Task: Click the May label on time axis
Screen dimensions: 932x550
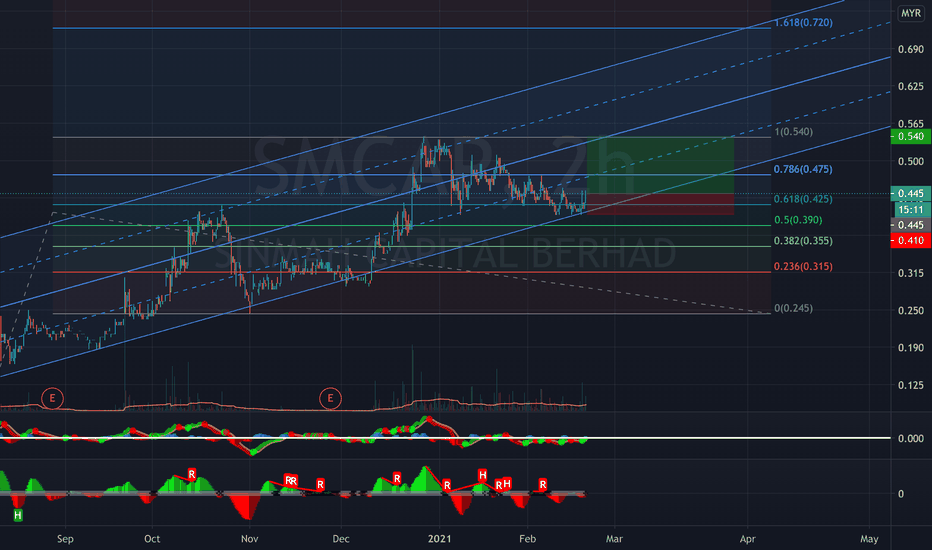Action: pyautogui.click(x=869, y=539)
